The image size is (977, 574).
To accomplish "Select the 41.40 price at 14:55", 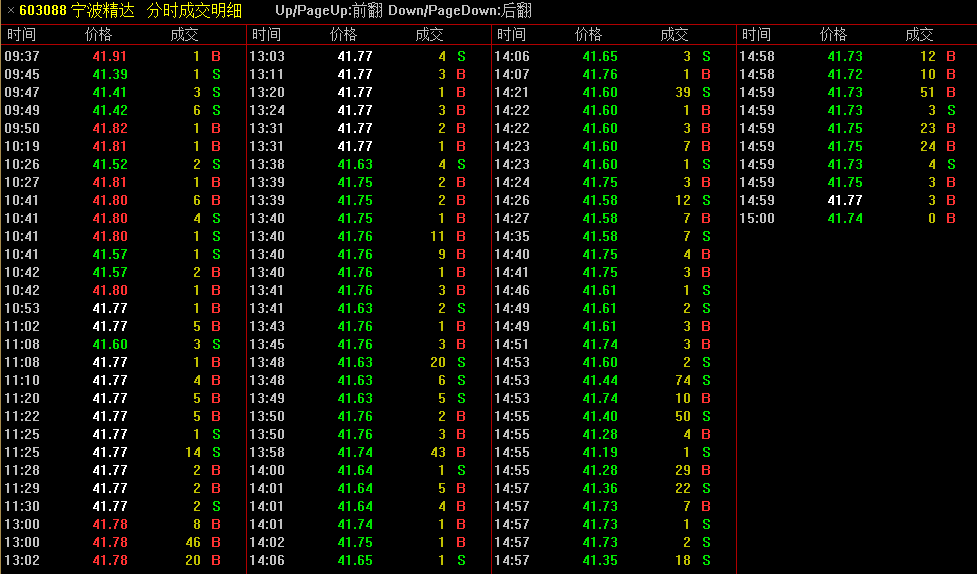I will pos(600,416).
